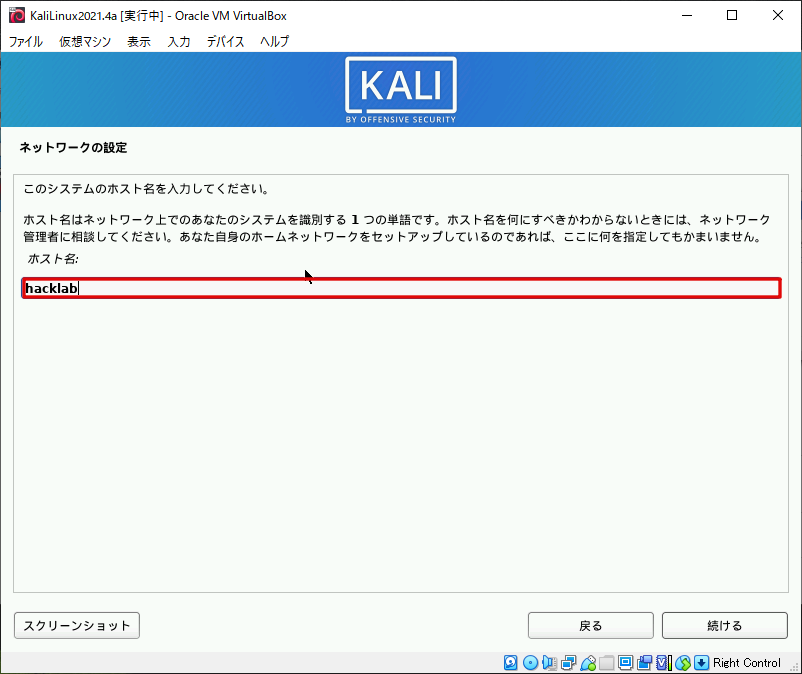Open the 仮想マシン menu

coord(85,41)
